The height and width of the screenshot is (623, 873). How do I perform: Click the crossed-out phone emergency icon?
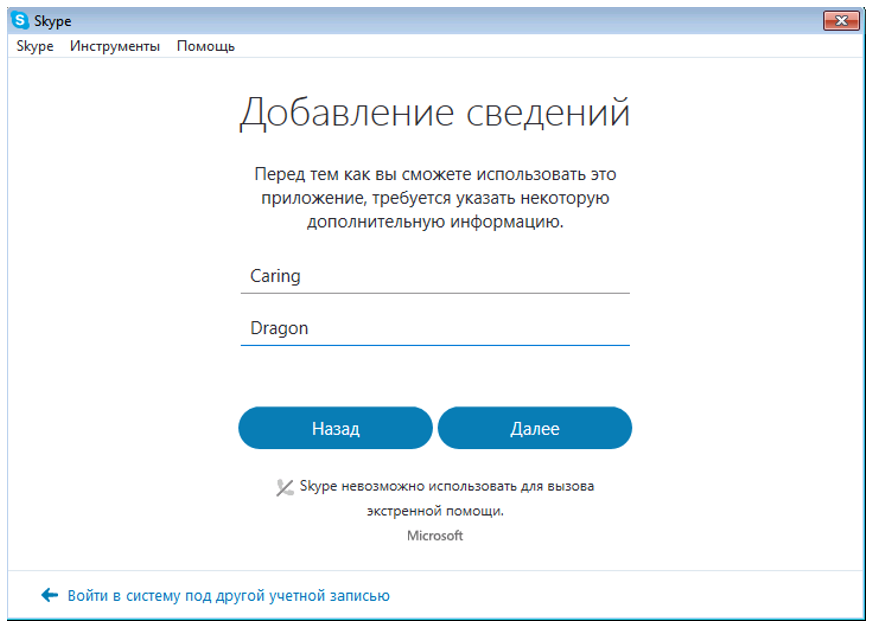tap(285, 488)
